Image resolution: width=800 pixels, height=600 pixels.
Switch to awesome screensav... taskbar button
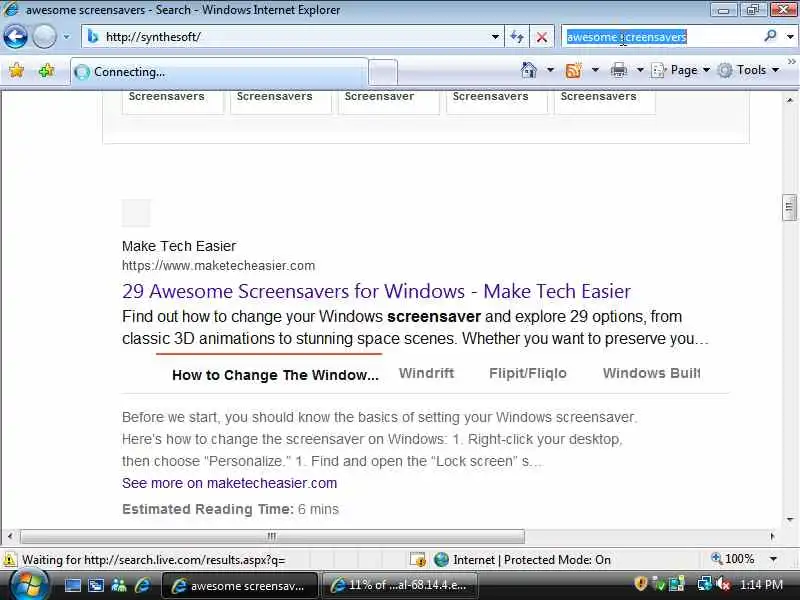(x=239, y=586)
